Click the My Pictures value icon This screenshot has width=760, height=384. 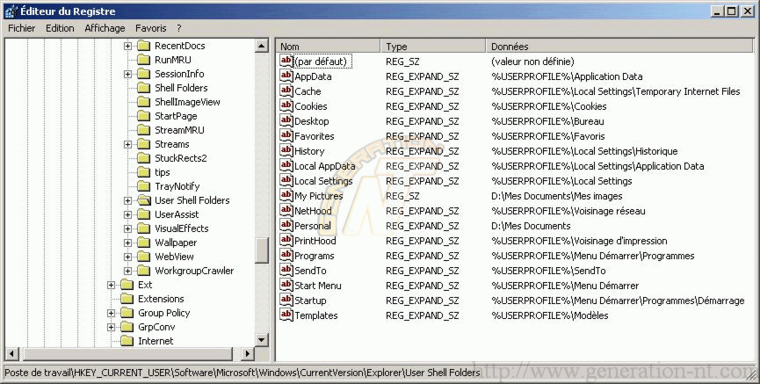click(286, 196)
